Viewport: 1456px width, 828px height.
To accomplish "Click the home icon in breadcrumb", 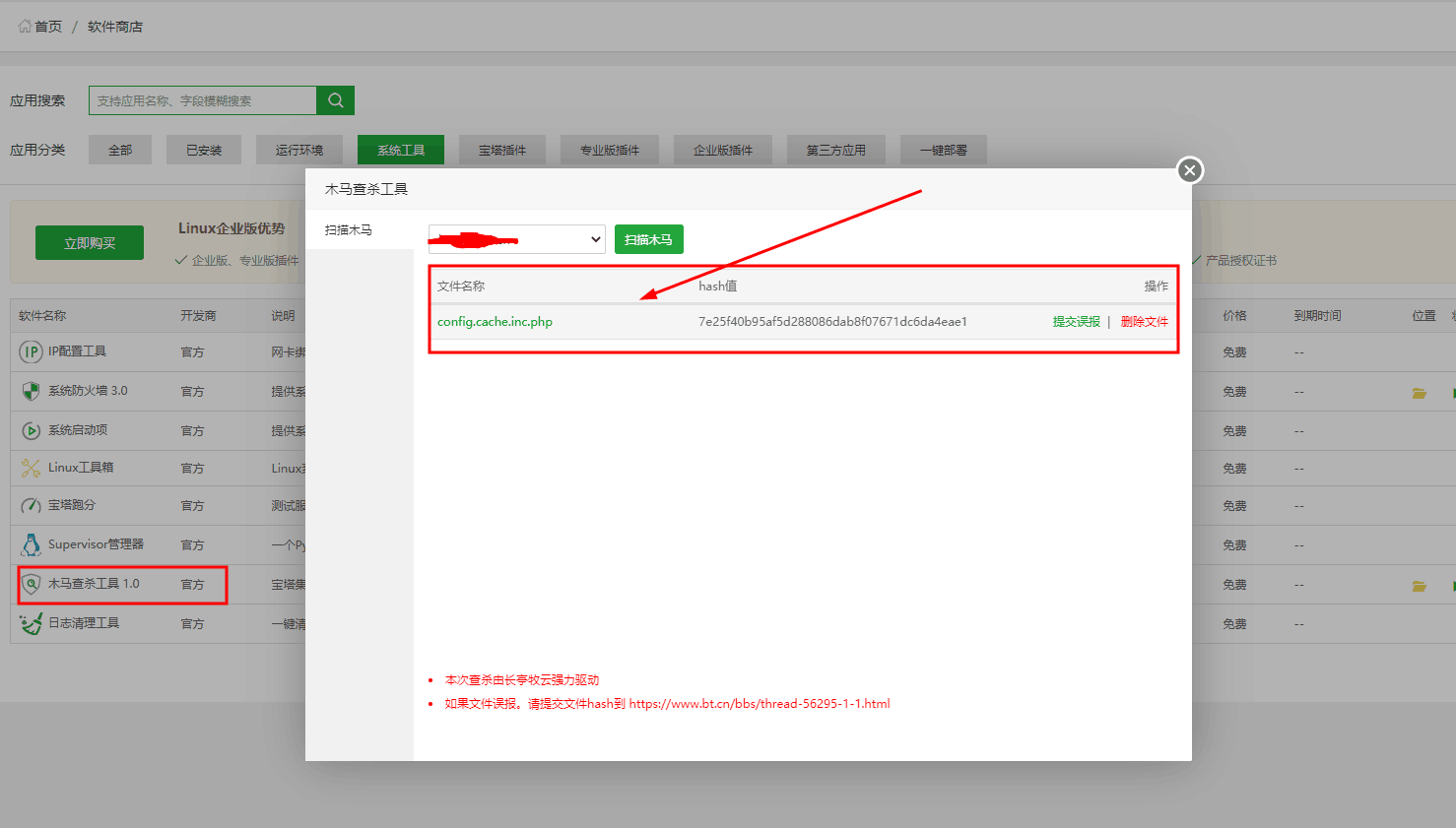I will pyautogui.click(x=25, y=27).
